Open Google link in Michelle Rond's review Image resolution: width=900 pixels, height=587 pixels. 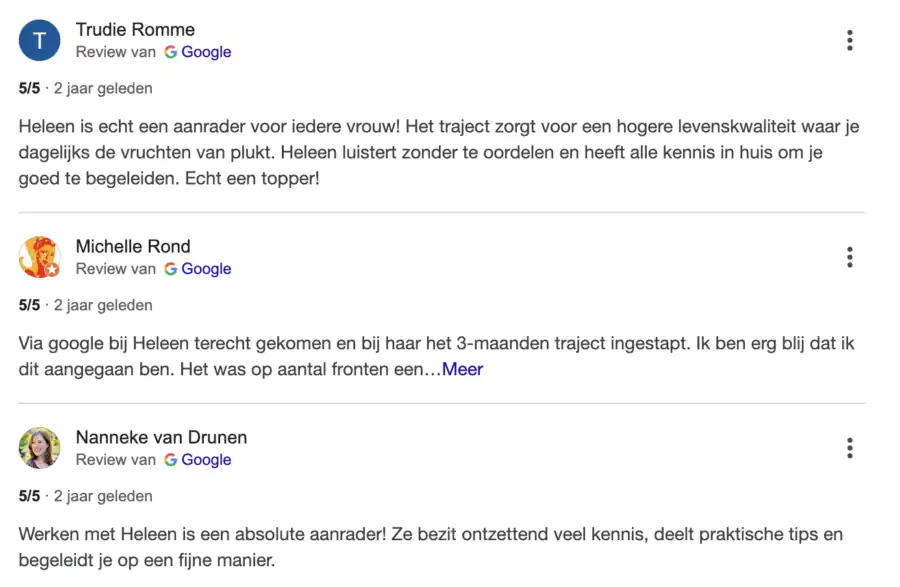click(206, 269)
